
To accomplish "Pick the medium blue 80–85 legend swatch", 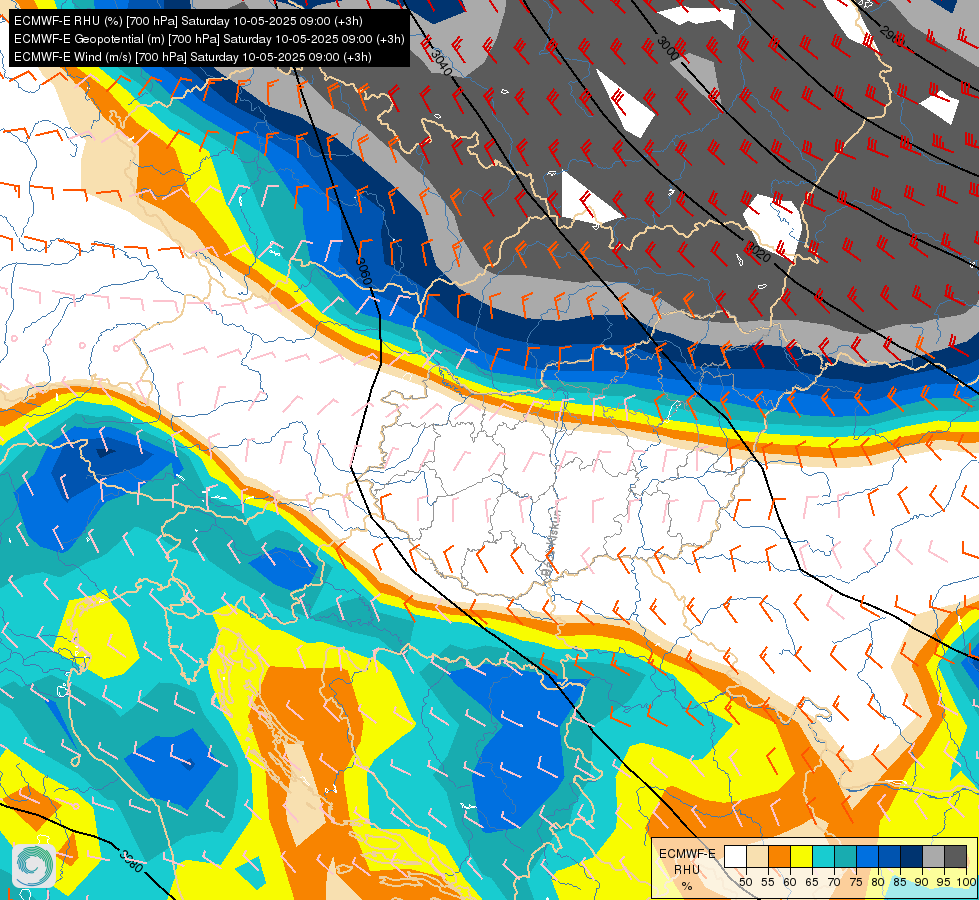I will tap(889, 856).
